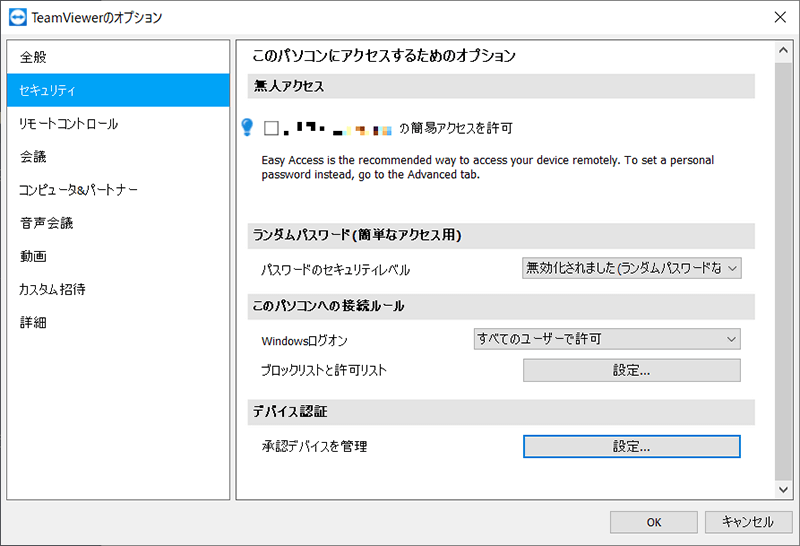Click the ランダムパスワード section header
This screenshot has width=800, height=546.
point(501,235)
